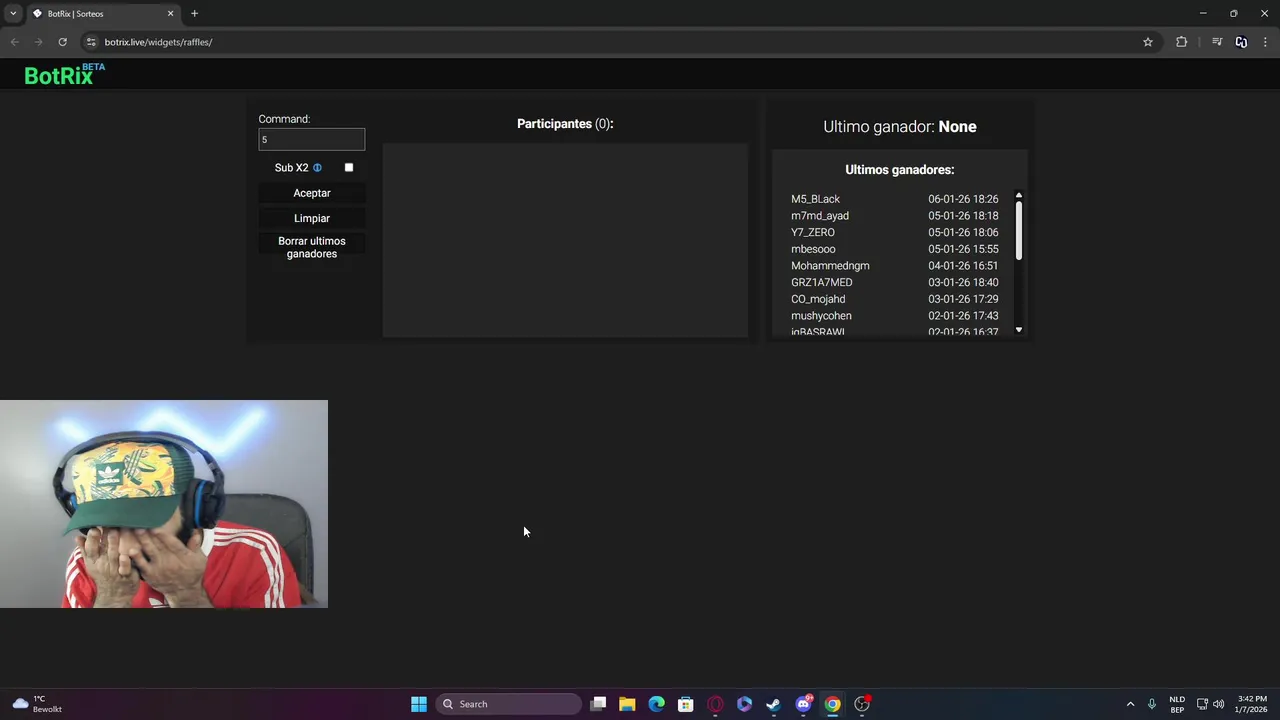Open the NLD language switcher
The image size is (1280, 720).
[x=1177, y=704]
